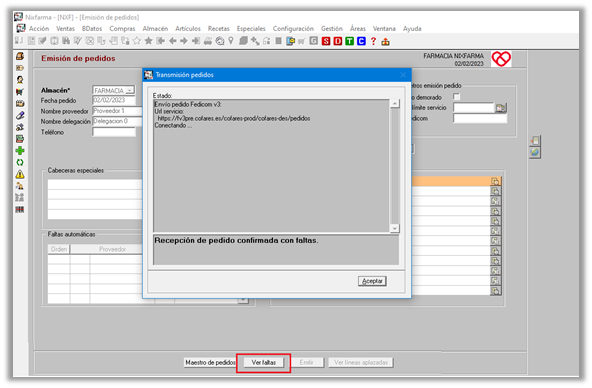Image resolution: width=592 pixels, height=388 pixels.
Task: Click the Maestro de pedidos button
Action: tap(210, 363)
